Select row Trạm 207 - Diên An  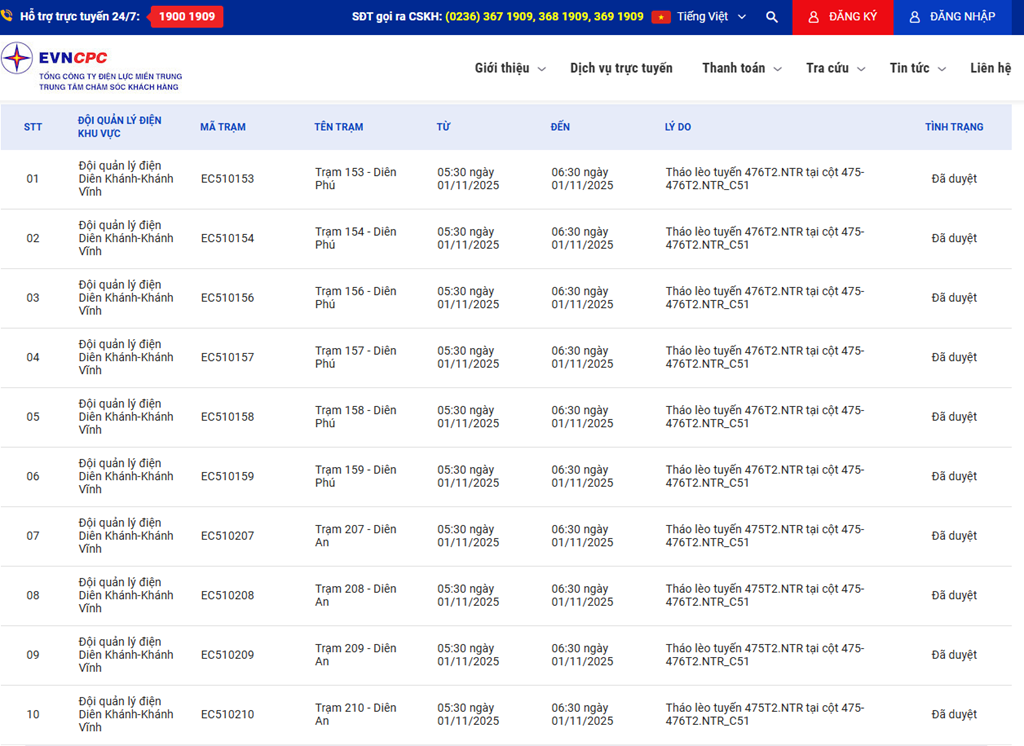coord(355,536)
